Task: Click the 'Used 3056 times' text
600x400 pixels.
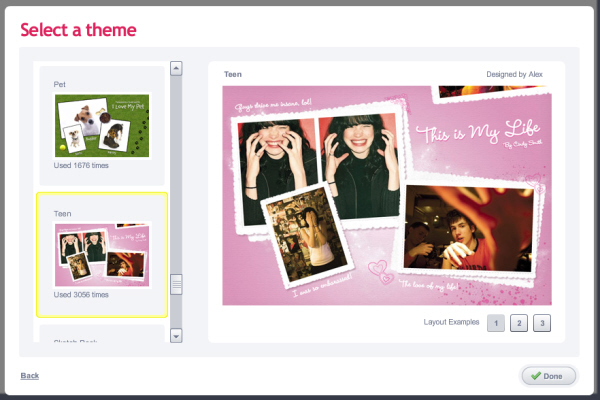Action: [81, 295]
